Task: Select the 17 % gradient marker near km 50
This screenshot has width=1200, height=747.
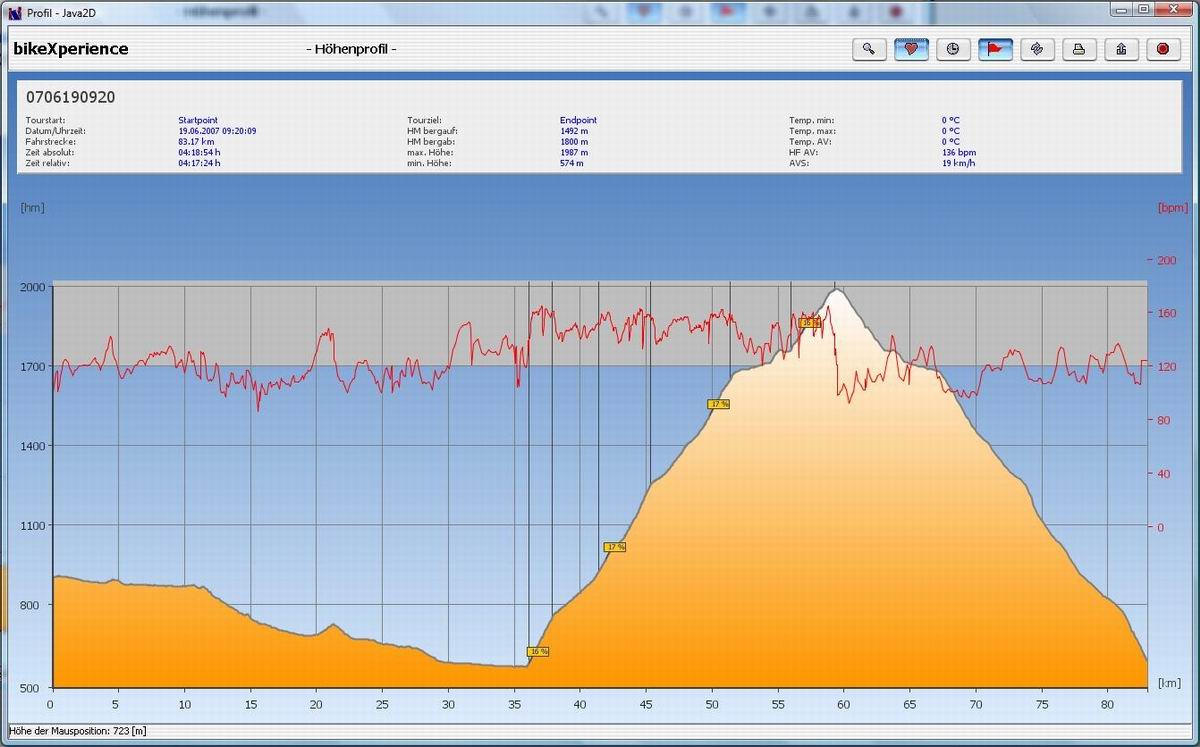Action: pos(718,404)
